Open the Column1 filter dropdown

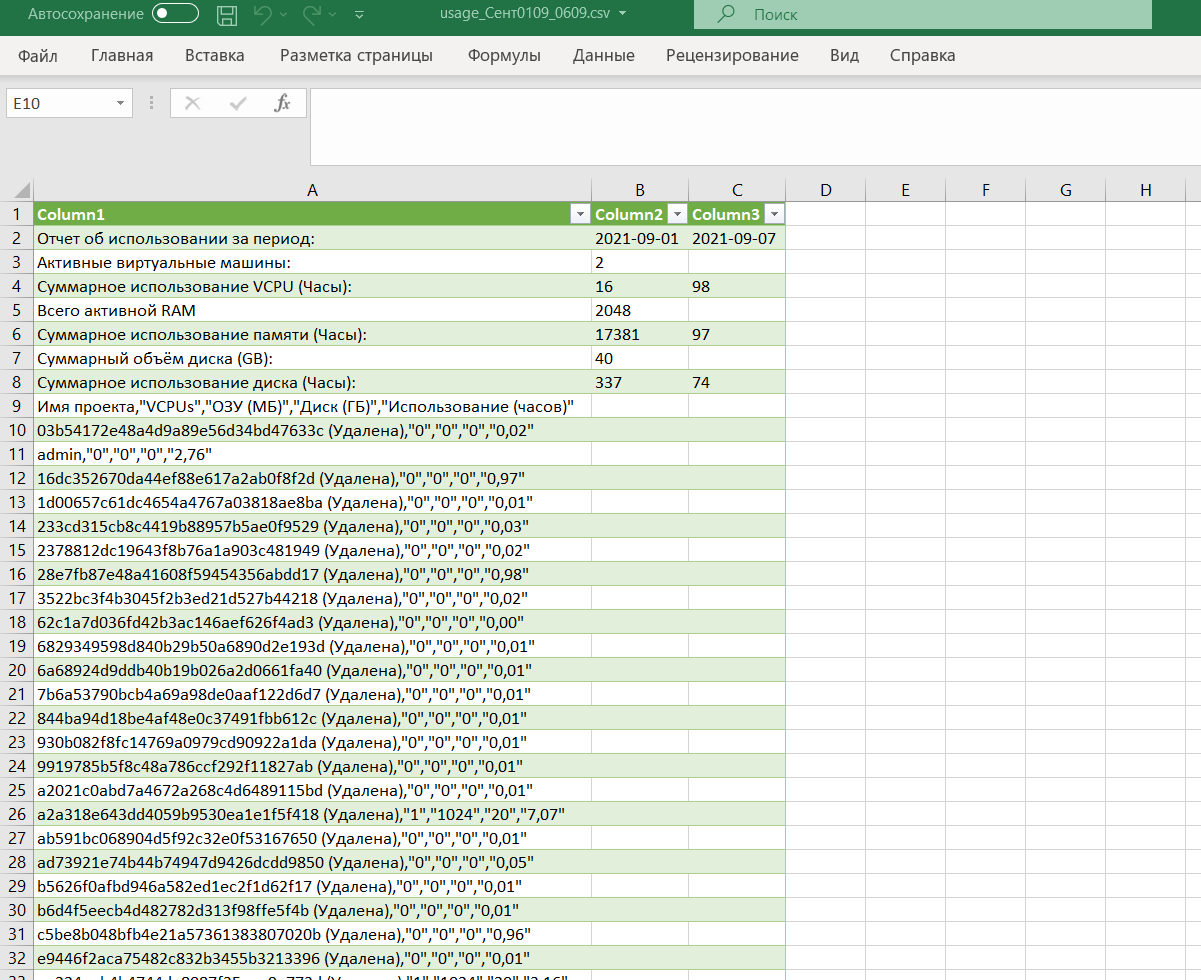[578, 215]
